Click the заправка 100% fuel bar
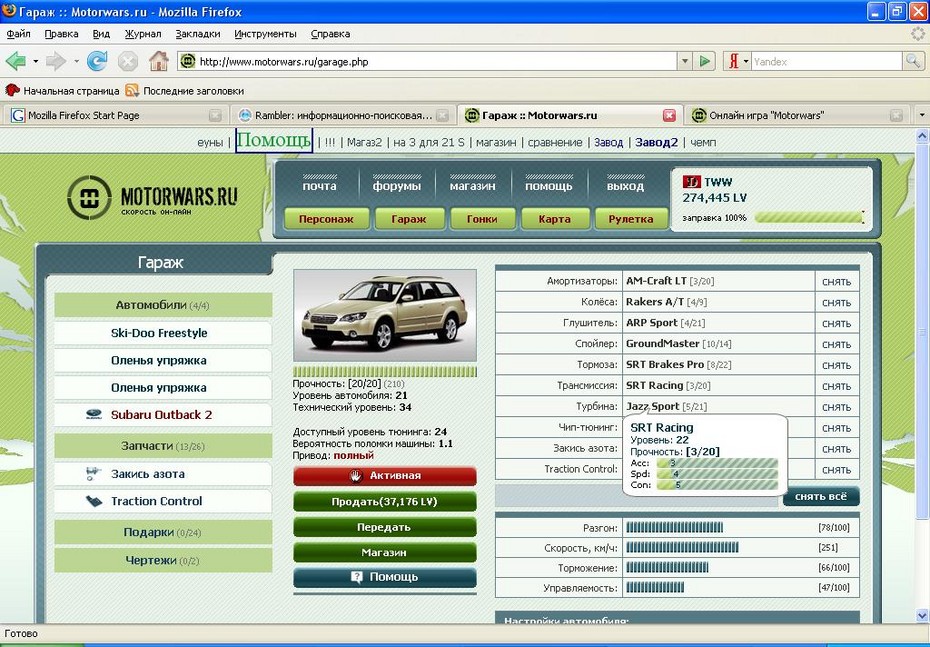Viewport: 930px width, 647px height. pyautogui.click(x=808, y=218)
